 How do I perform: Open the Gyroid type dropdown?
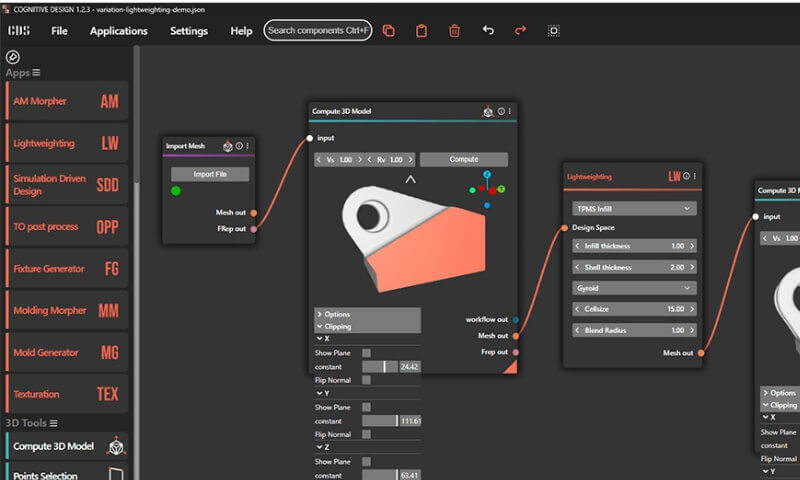tap(632, 287)
